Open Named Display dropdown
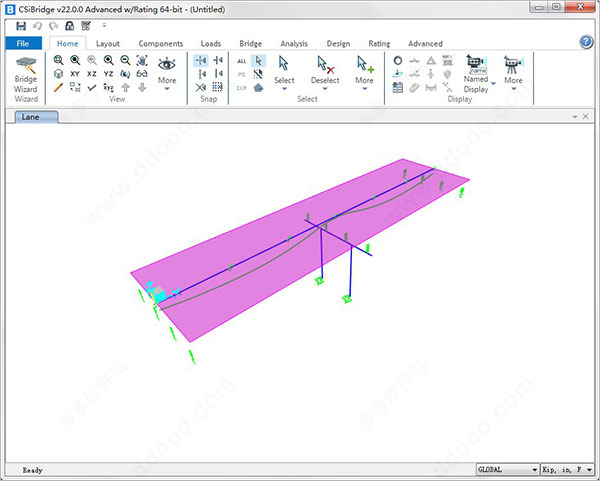Screen dimensions: 600x481 [x=479, y=74]
